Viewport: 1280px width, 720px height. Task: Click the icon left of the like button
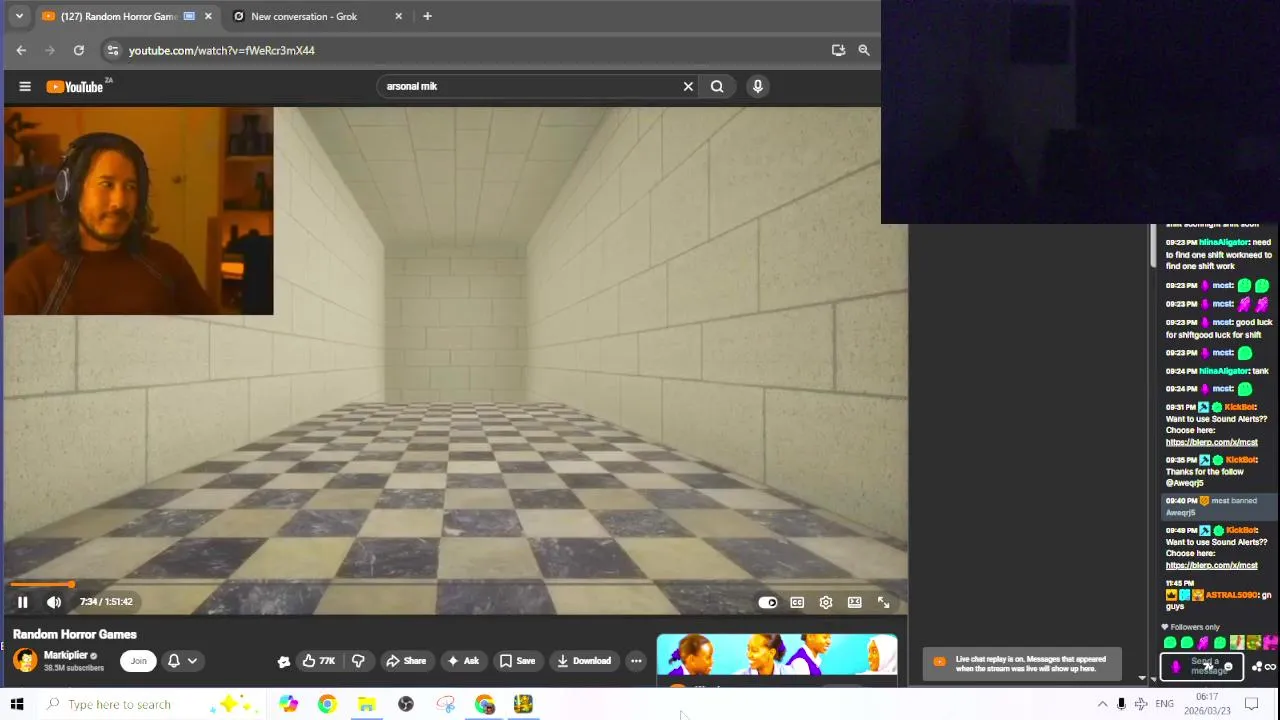(x=284, y=660)
